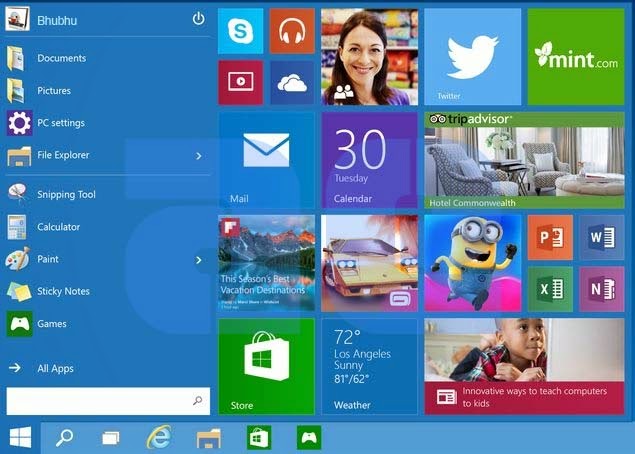
Task: Open the Video player tile
Action: pyautogui.click(x=241, y=83)
